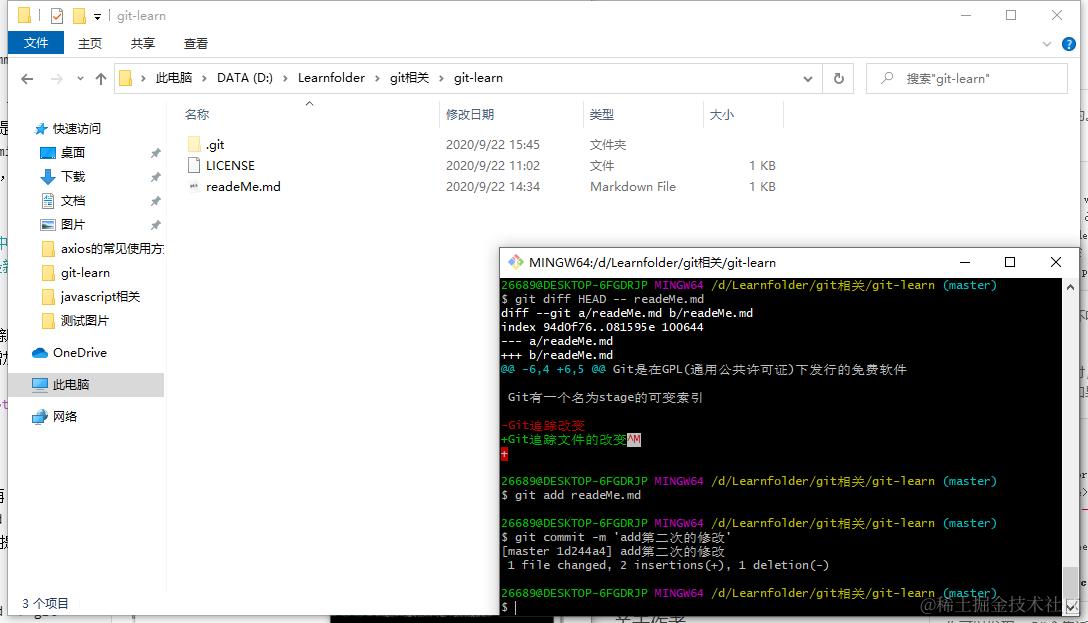
Task: Open the Explorer help icon
Action: (1069, 44)
